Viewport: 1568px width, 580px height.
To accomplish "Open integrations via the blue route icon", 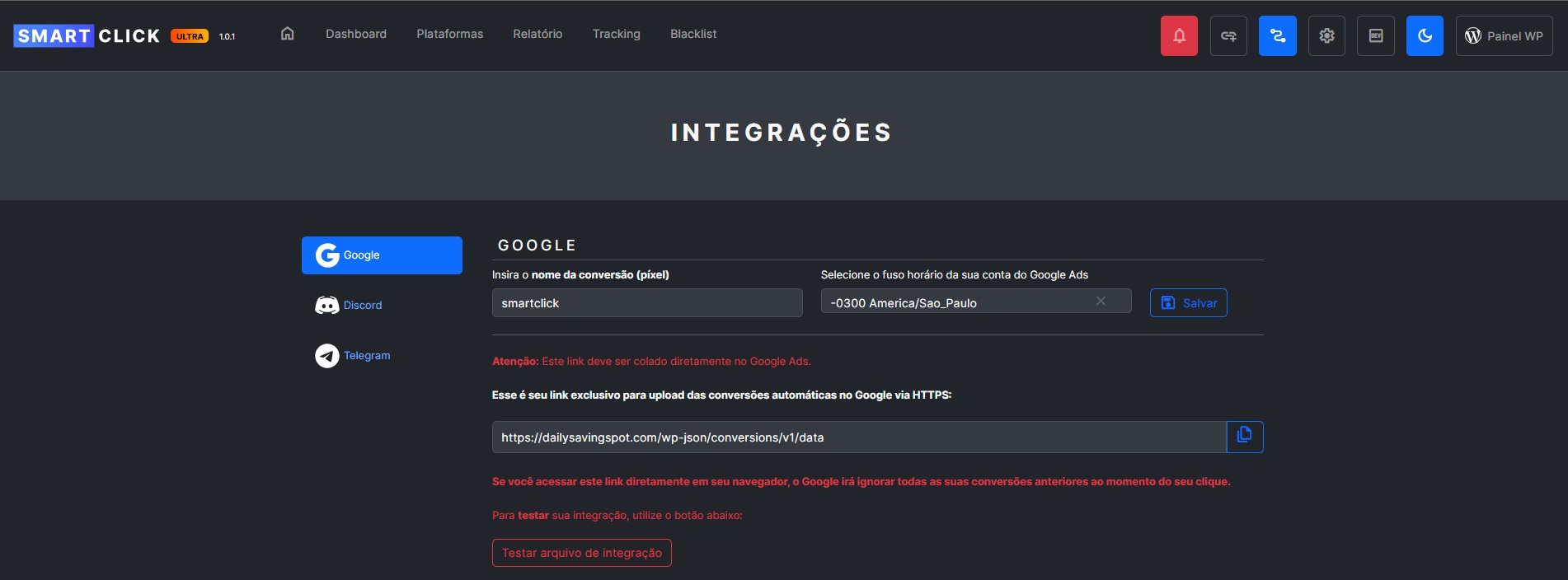I will pyautogui.click(x=1277, y=36).
